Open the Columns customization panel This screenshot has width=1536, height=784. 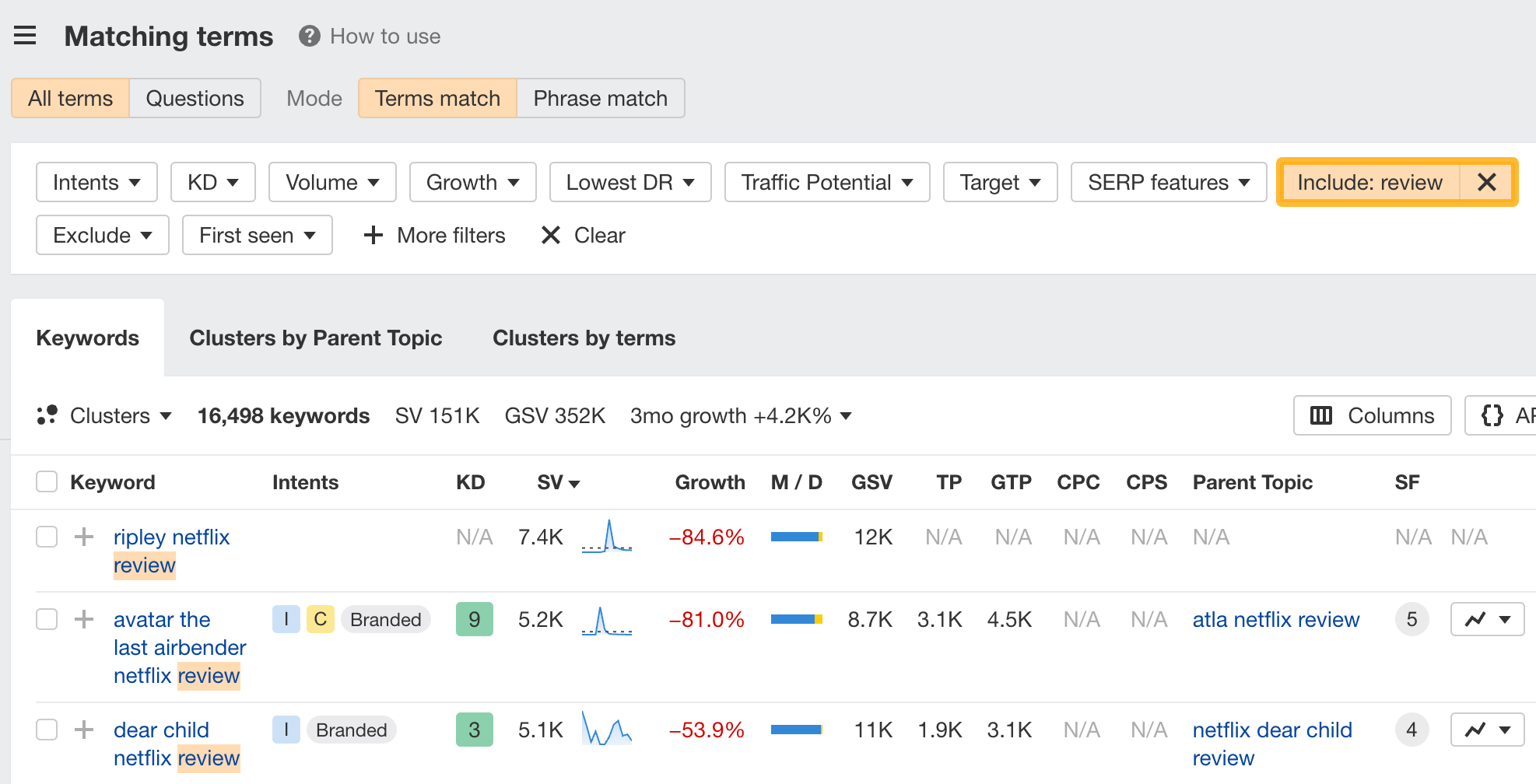[x=1372, y=415]
